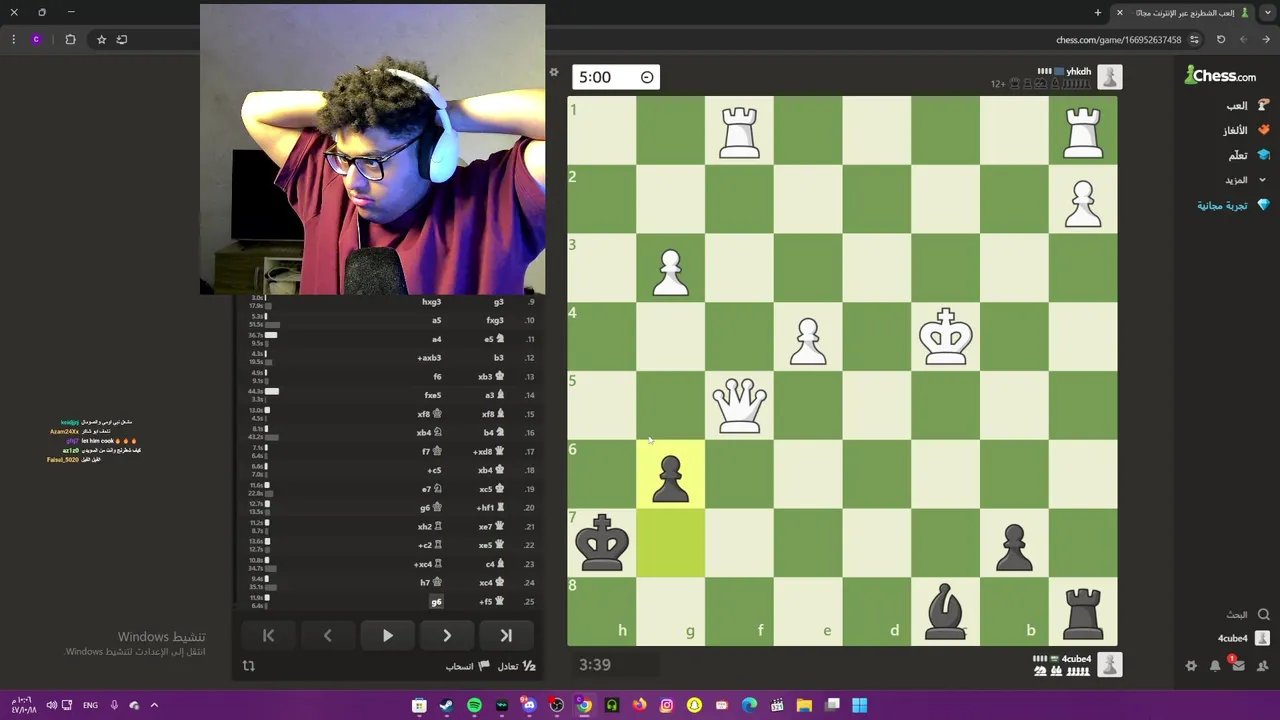This screenshot has width=1280, height=720.
Task: Select move 12 black +axb3 in move list
Action: (x=428, y=358)
